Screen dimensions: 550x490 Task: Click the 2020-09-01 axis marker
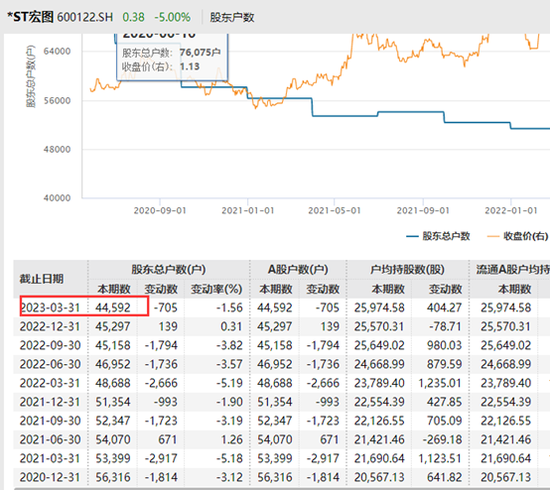pos(160,210)
